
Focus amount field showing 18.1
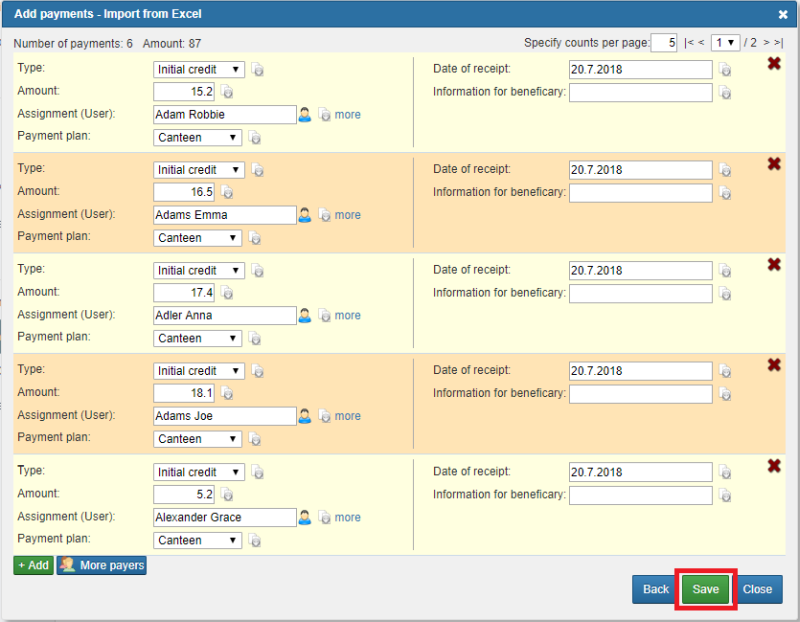pos(184,393)
